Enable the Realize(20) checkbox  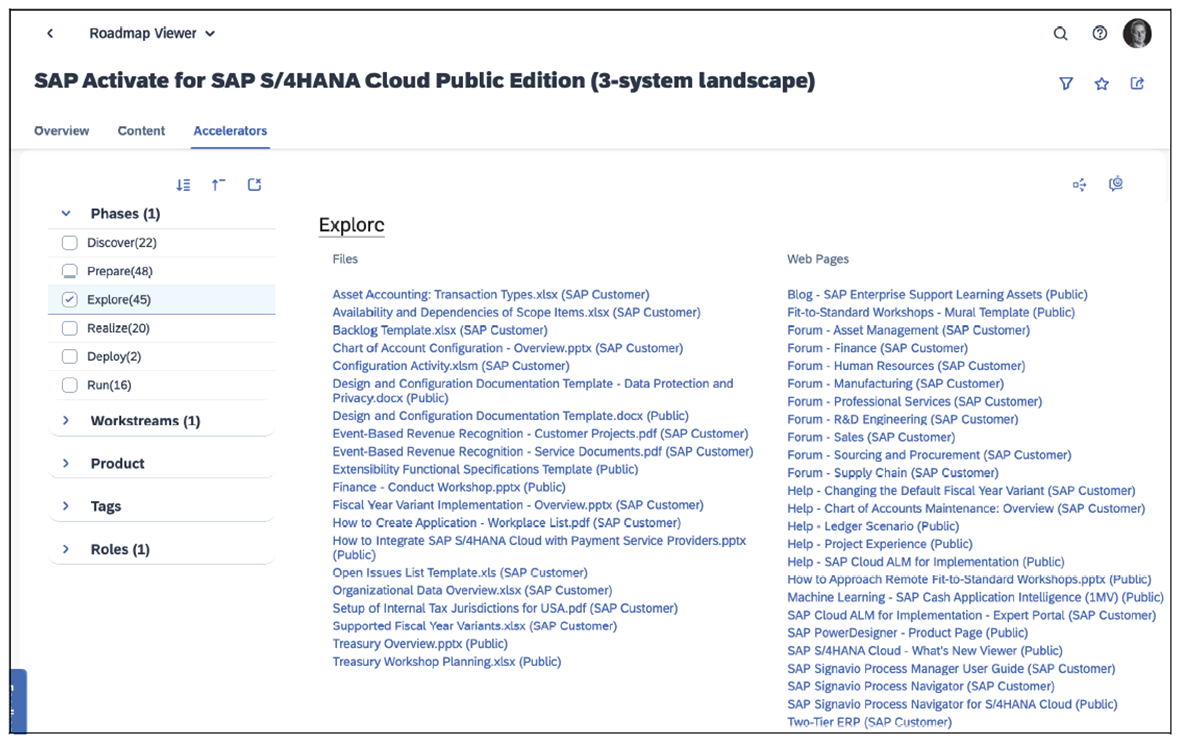pyautogui.click(x=69, y=327)
